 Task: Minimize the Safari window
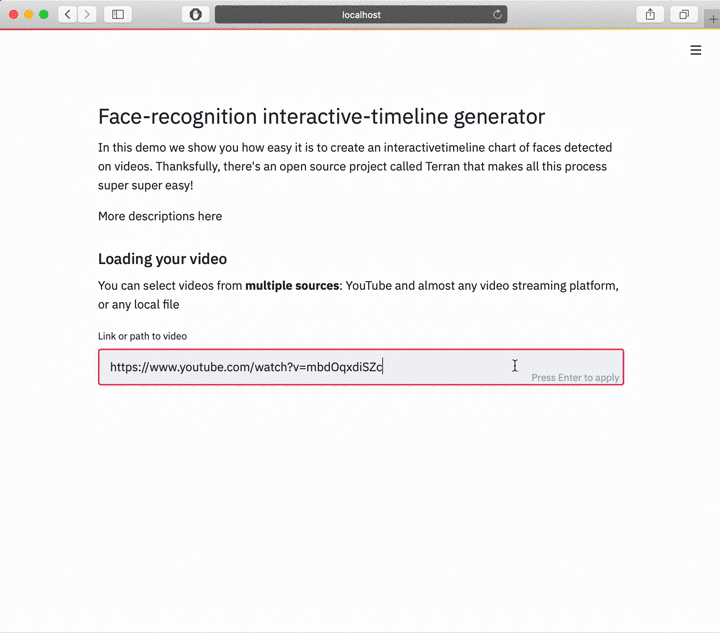tap(29, 15)
